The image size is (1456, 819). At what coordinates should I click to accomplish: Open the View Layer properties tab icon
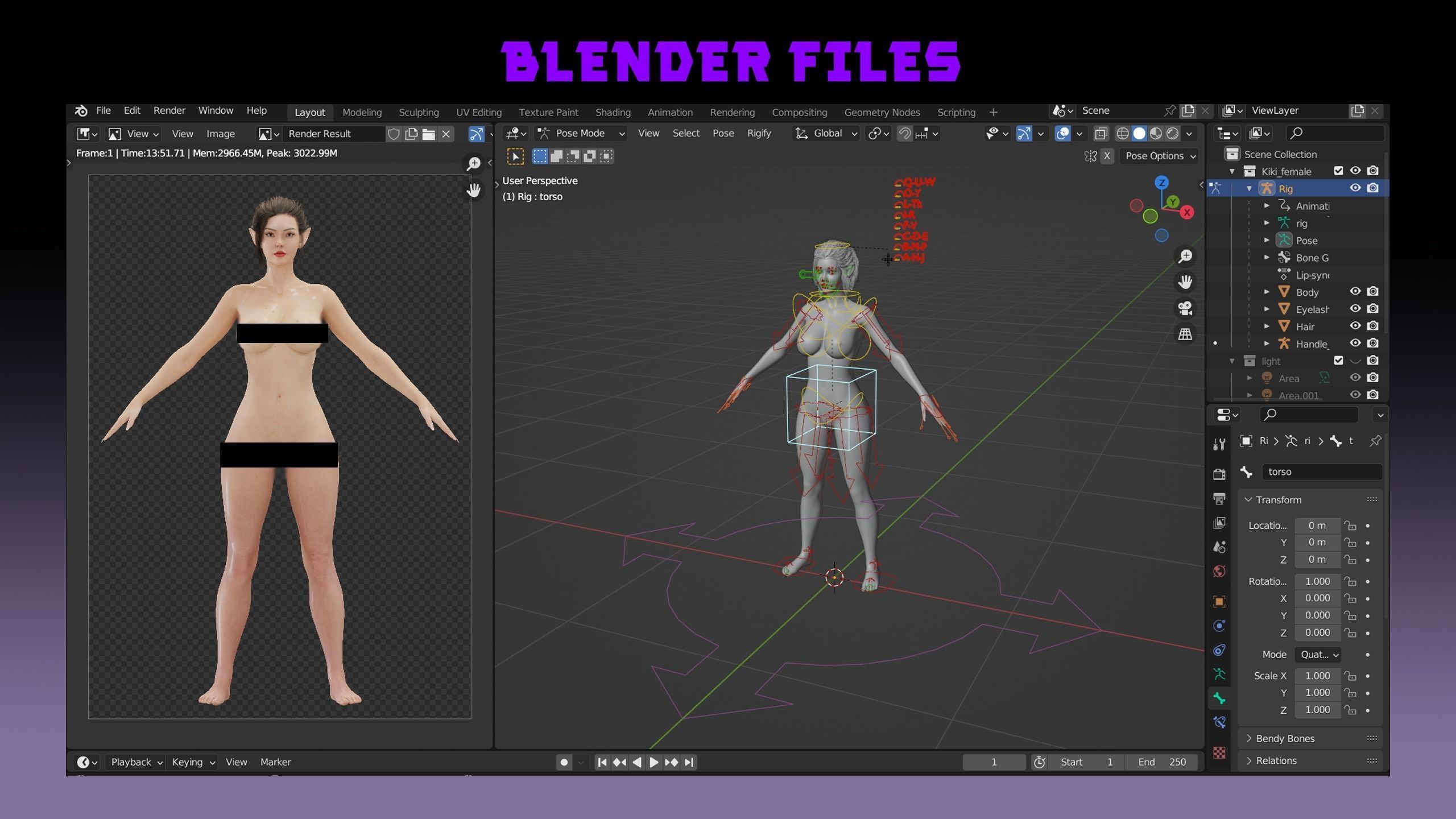[1219, 523]
